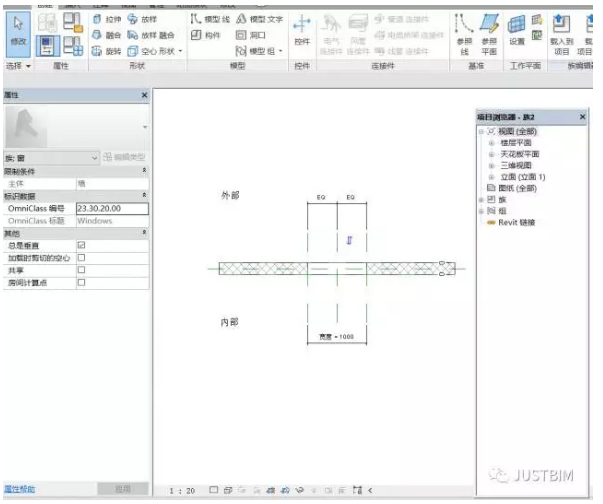Close the project browser panel
Image resolution: width=603 pixels, height=504 pixels.
(x=582, y=116)
